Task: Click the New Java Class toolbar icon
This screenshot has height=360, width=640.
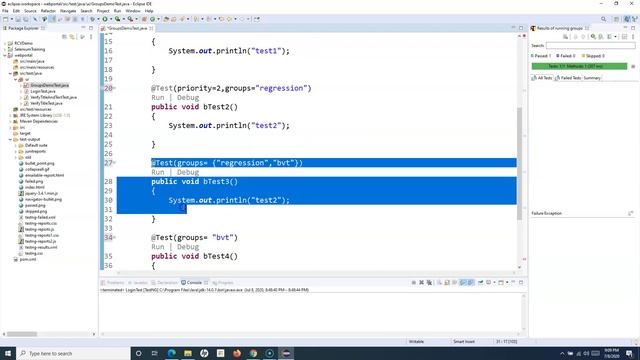Action: coord(153,19)
